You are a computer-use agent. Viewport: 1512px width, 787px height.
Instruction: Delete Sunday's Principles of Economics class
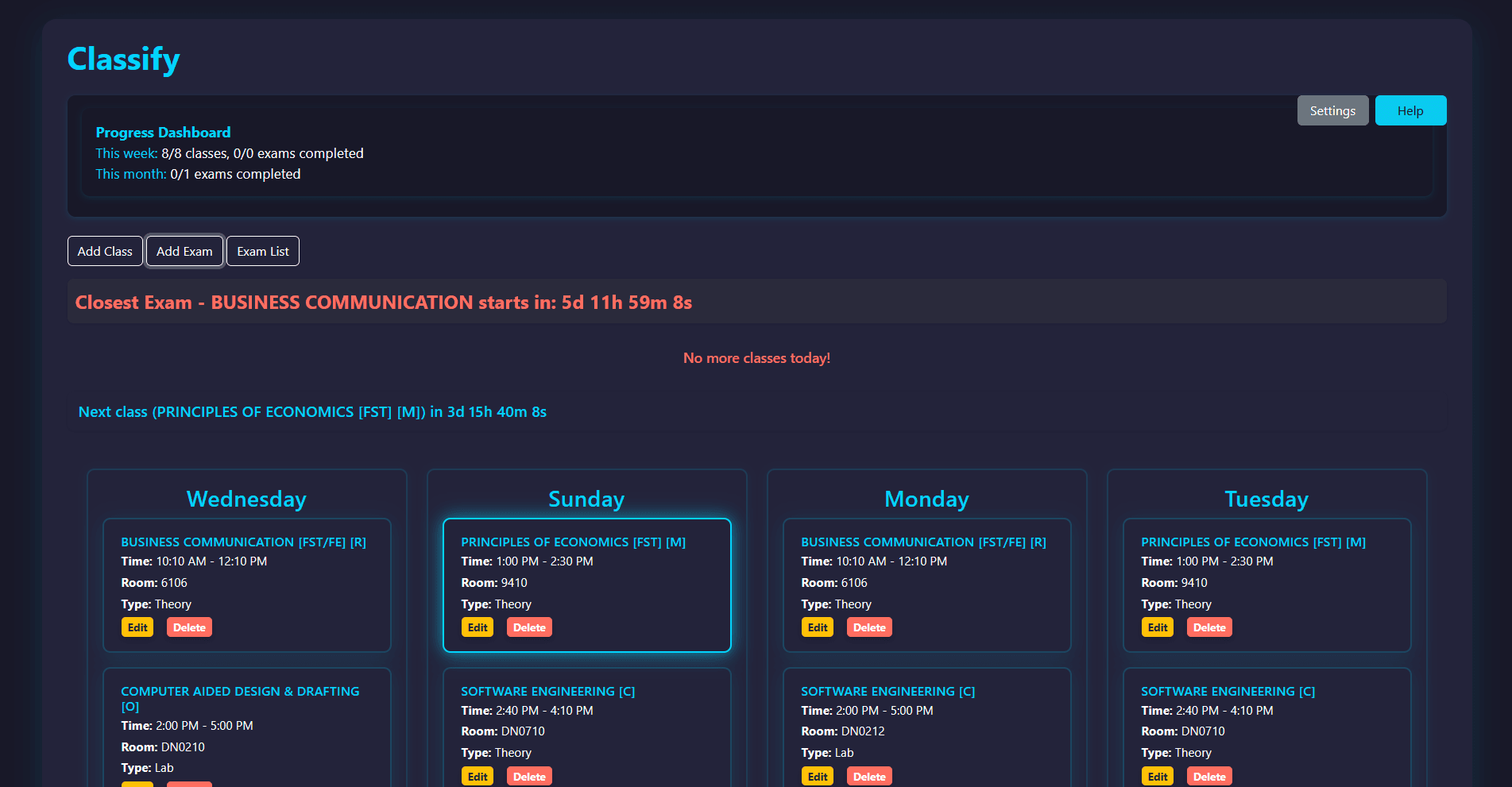529,627
